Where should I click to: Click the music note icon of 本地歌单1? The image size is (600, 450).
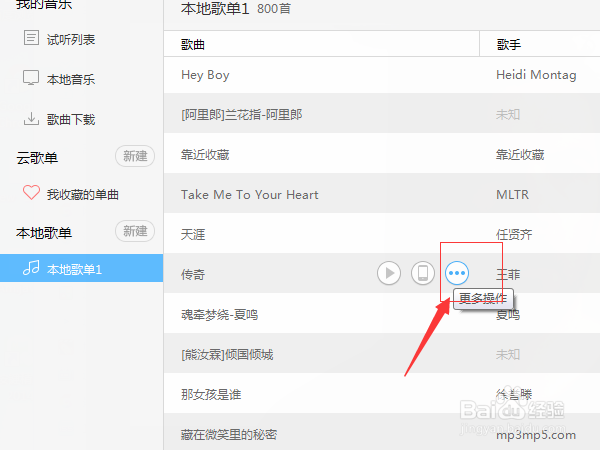31,267
